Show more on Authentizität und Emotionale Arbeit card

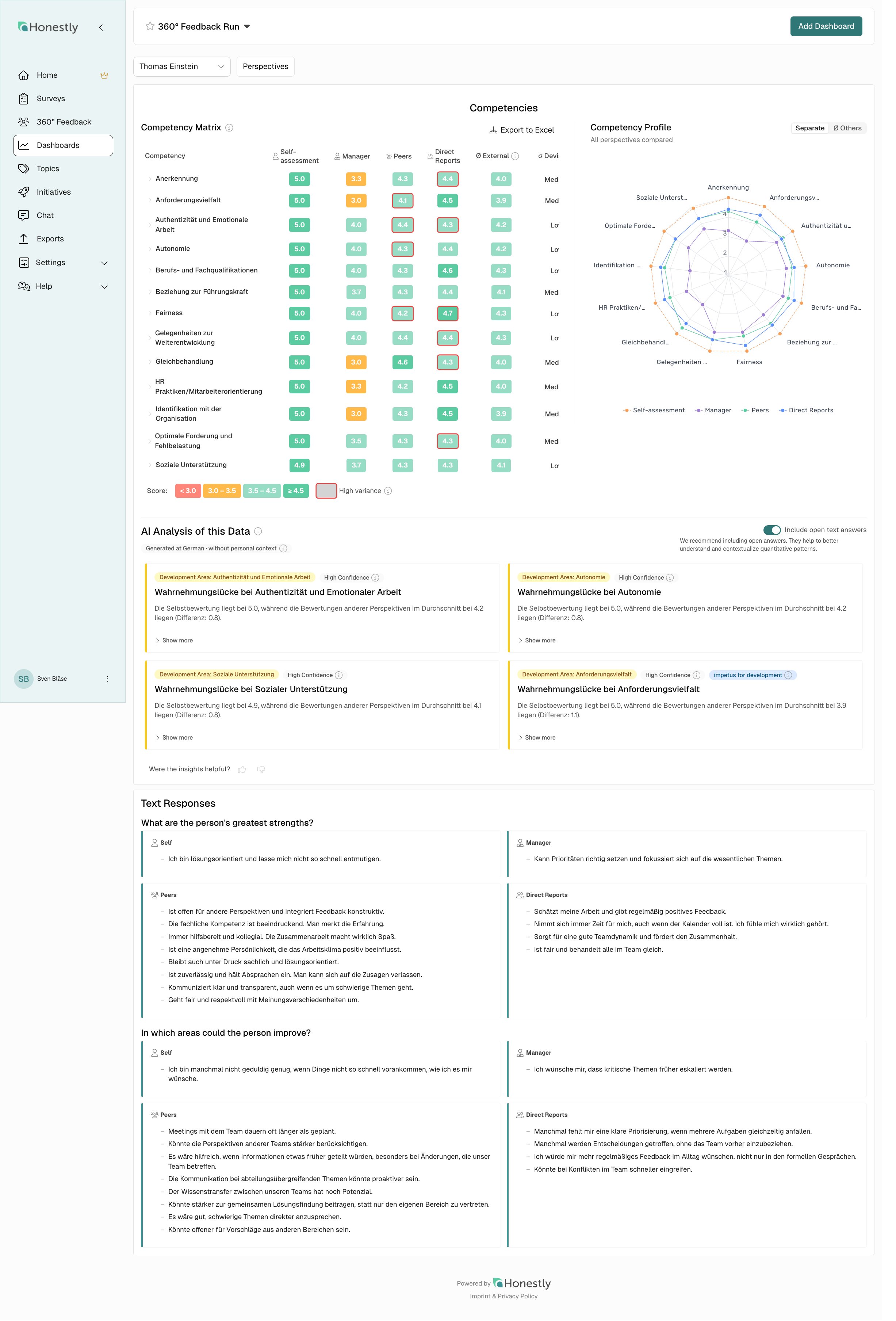tap(174, 641)
